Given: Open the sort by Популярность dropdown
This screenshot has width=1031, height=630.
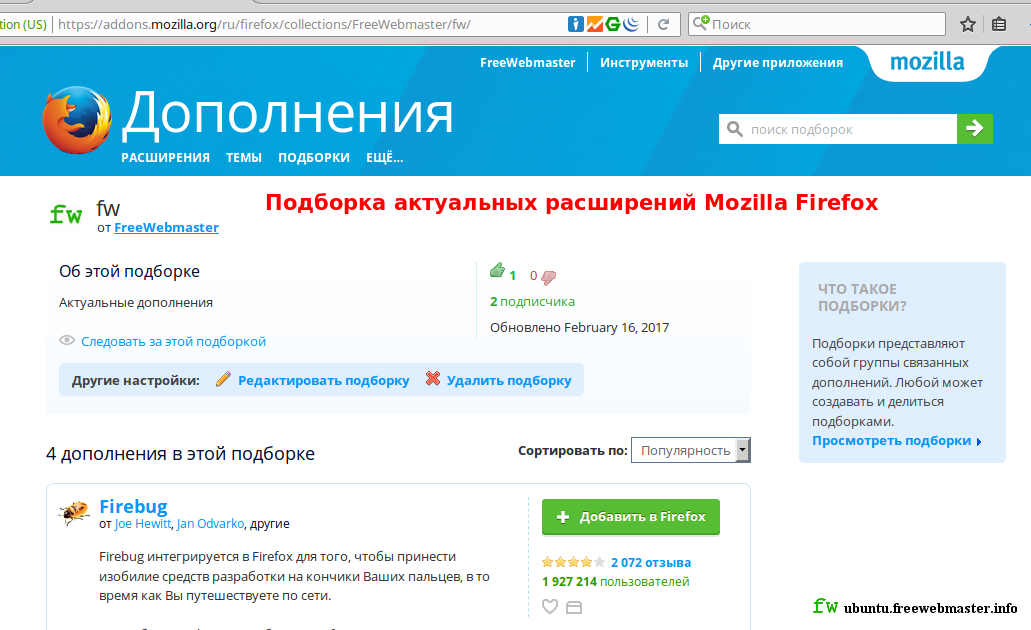Looking at the screenshot, I should 690,450.
